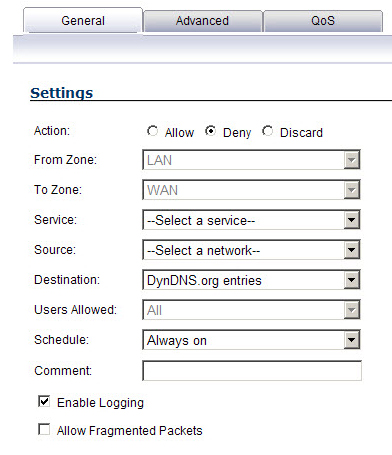The width and height of the screenshot is (392, 455).
Task: Click the 'Always on' schedule box
Action: point(251,340)
